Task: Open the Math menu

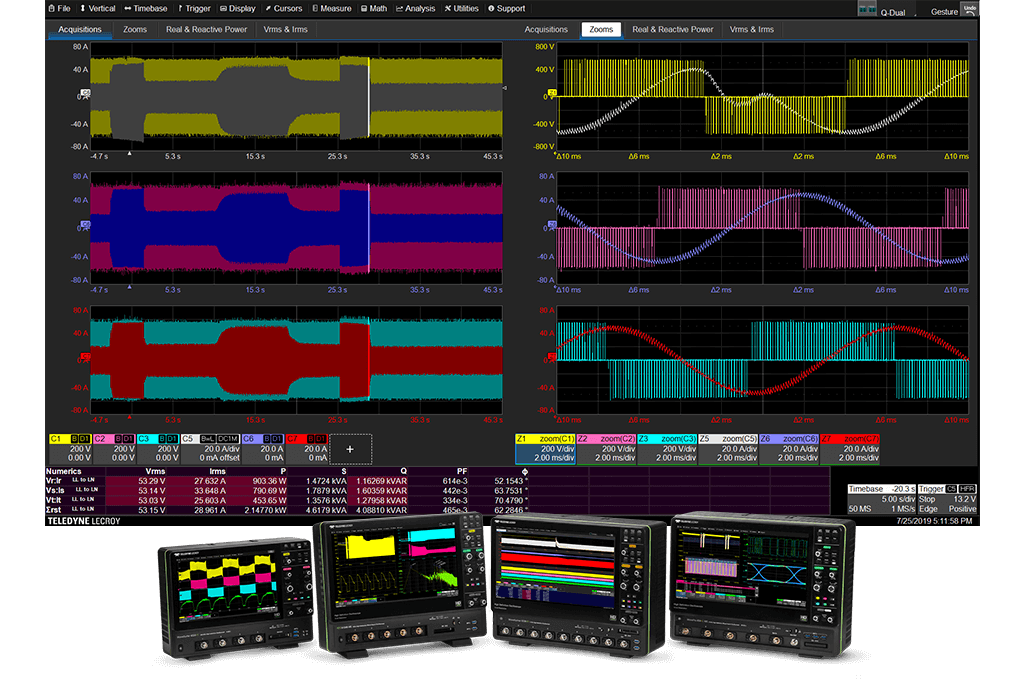Action: coord(373,8)
